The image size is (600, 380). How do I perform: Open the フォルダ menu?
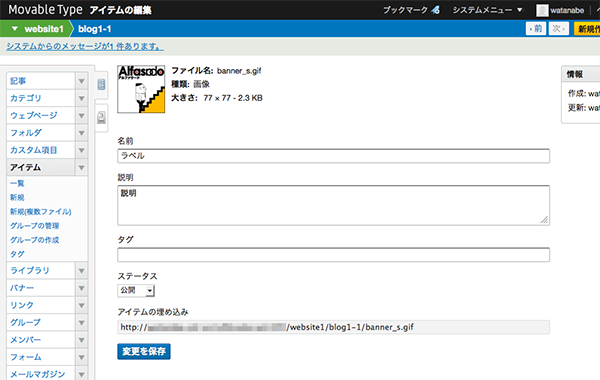(x=41, y=133)
